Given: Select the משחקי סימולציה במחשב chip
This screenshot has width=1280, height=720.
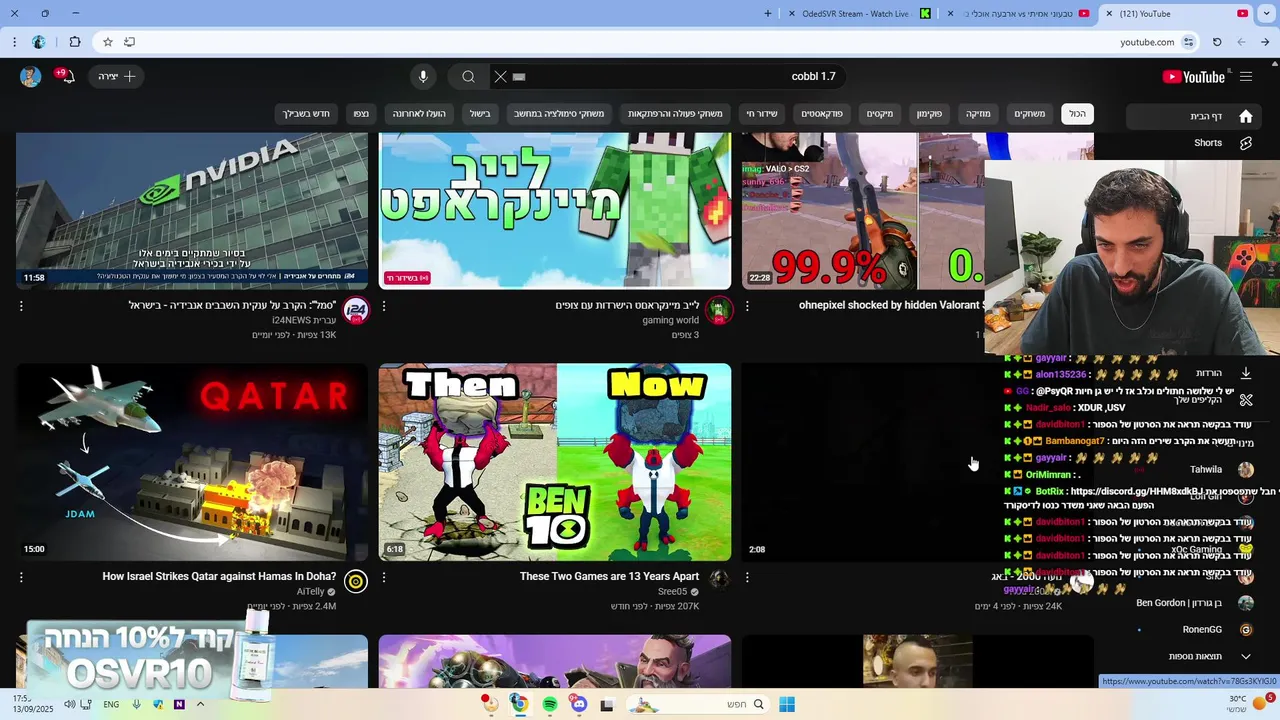Looking at the screenshot, I should (x=559, y=114).
